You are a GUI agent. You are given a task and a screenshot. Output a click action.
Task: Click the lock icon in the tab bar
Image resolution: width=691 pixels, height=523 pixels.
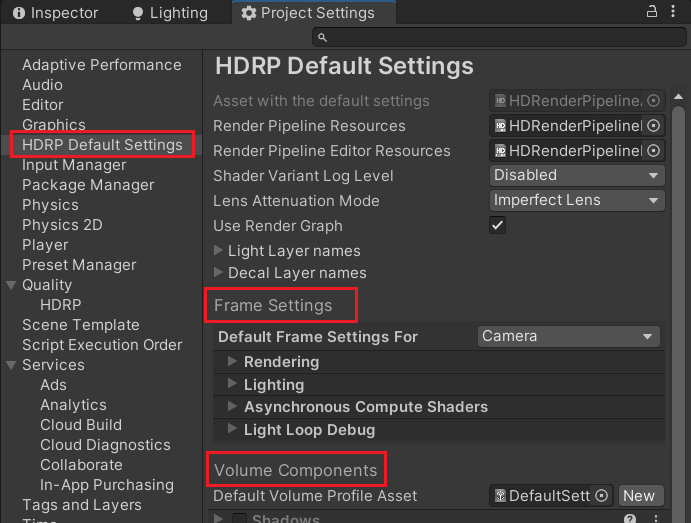click(x=652, y=11)
